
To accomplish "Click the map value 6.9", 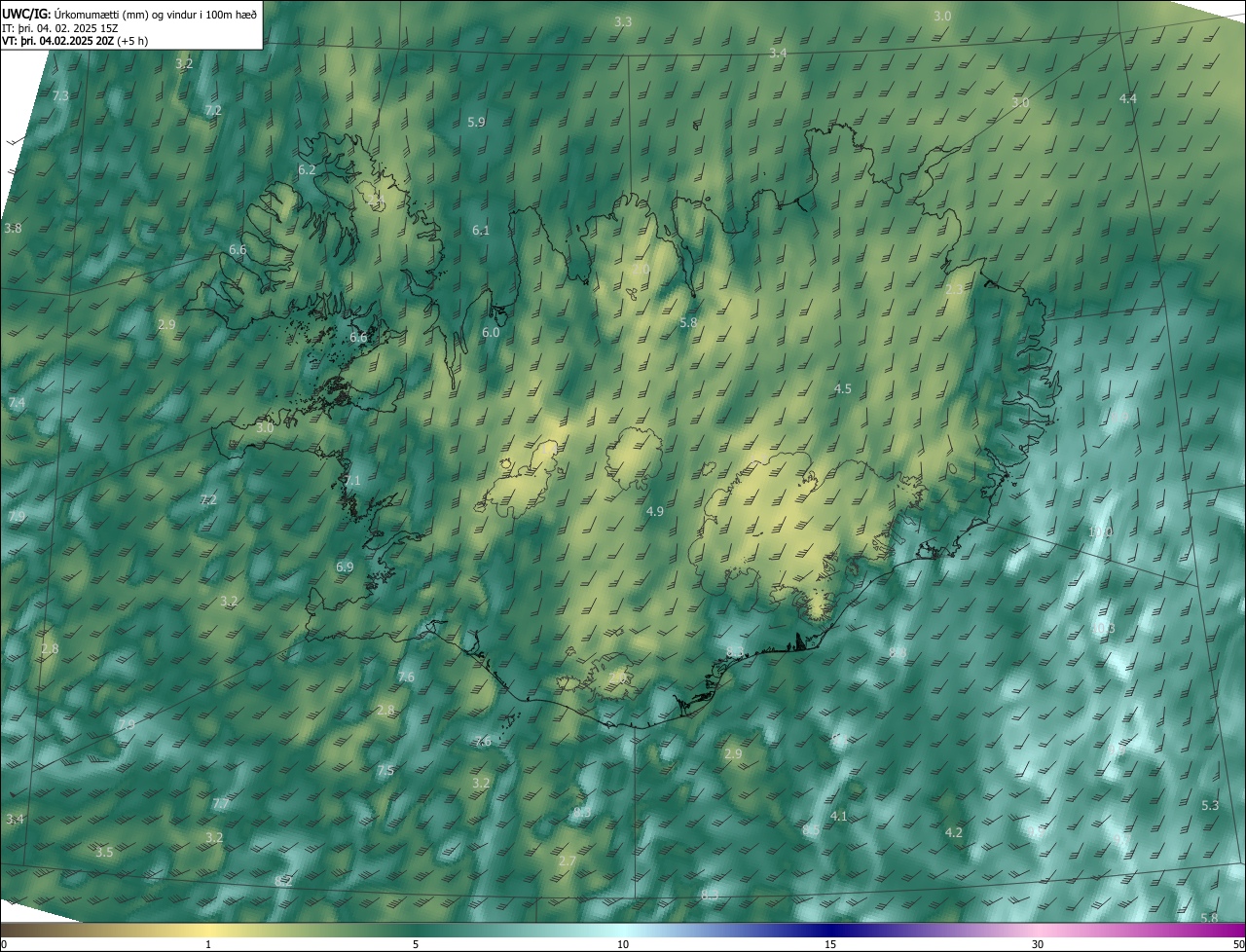I will click(x=345, y=567).
